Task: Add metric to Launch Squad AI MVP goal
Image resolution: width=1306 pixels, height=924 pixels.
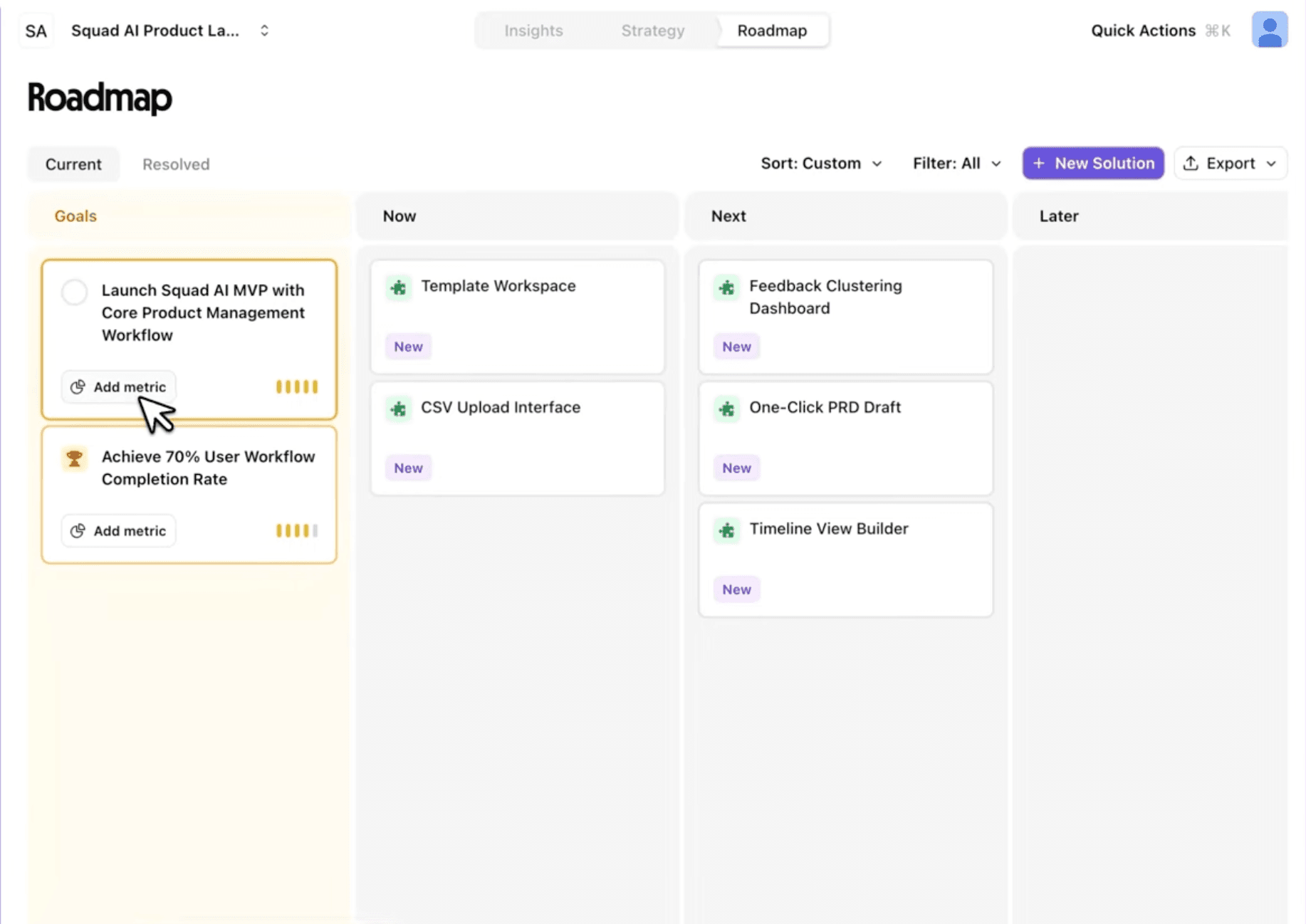Action: 118,387
